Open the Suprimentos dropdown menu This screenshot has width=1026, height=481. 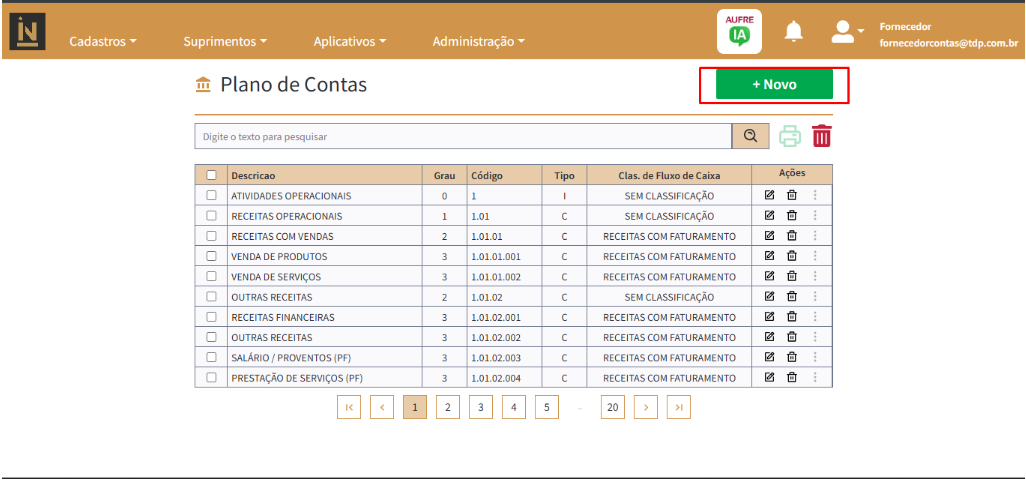pyautogui.click(x=225, y=41)
